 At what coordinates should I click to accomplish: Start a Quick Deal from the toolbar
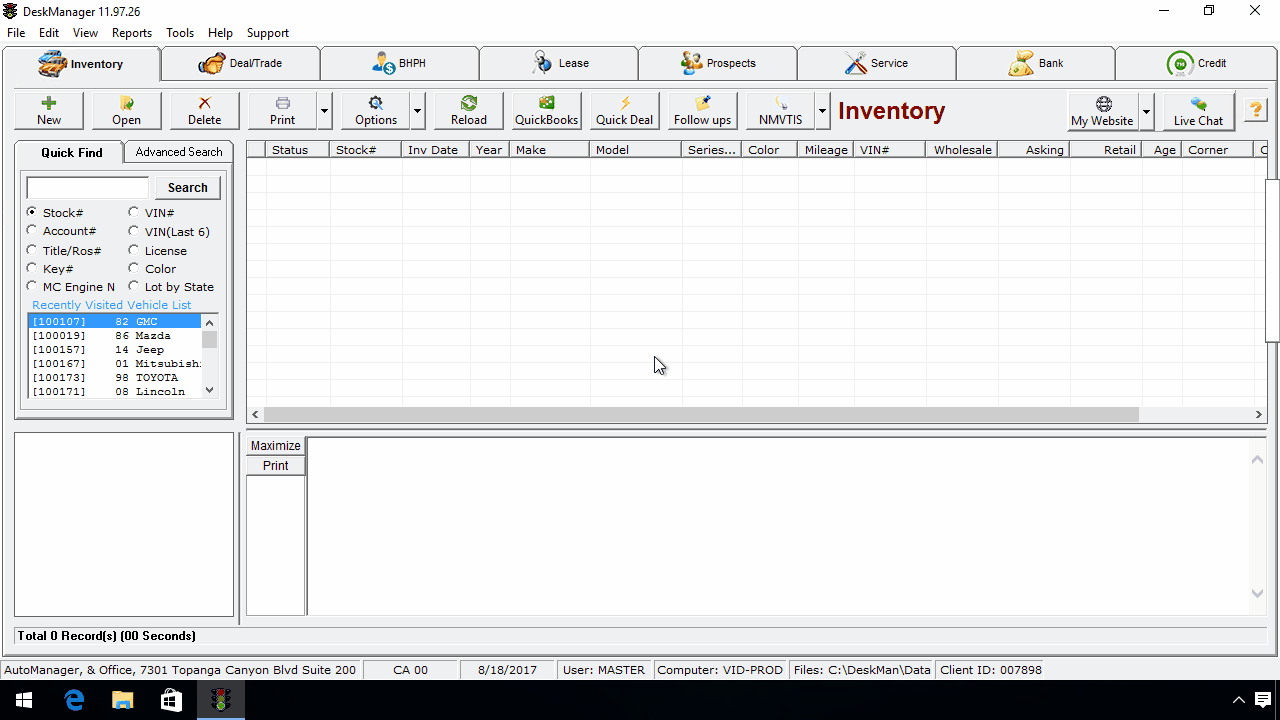tap(623, 110)
